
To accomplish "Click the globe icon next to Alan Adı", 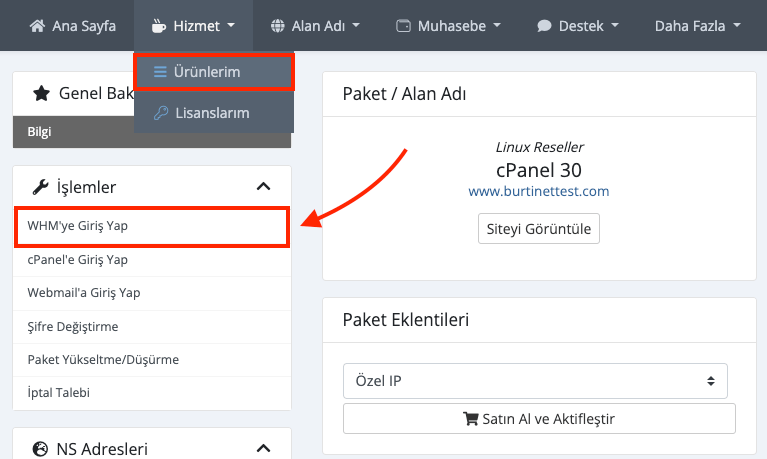I will 277,25.
